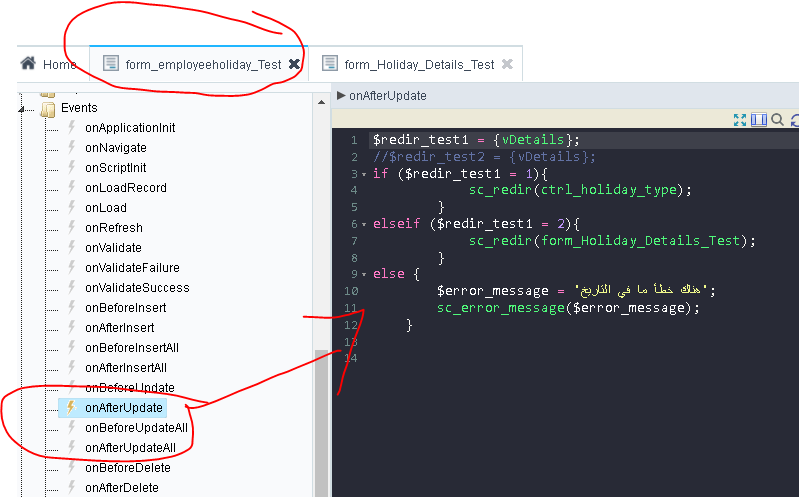Open the onValidate event
This screenshot has height=497, width=799.
click(x=113, y=248)
